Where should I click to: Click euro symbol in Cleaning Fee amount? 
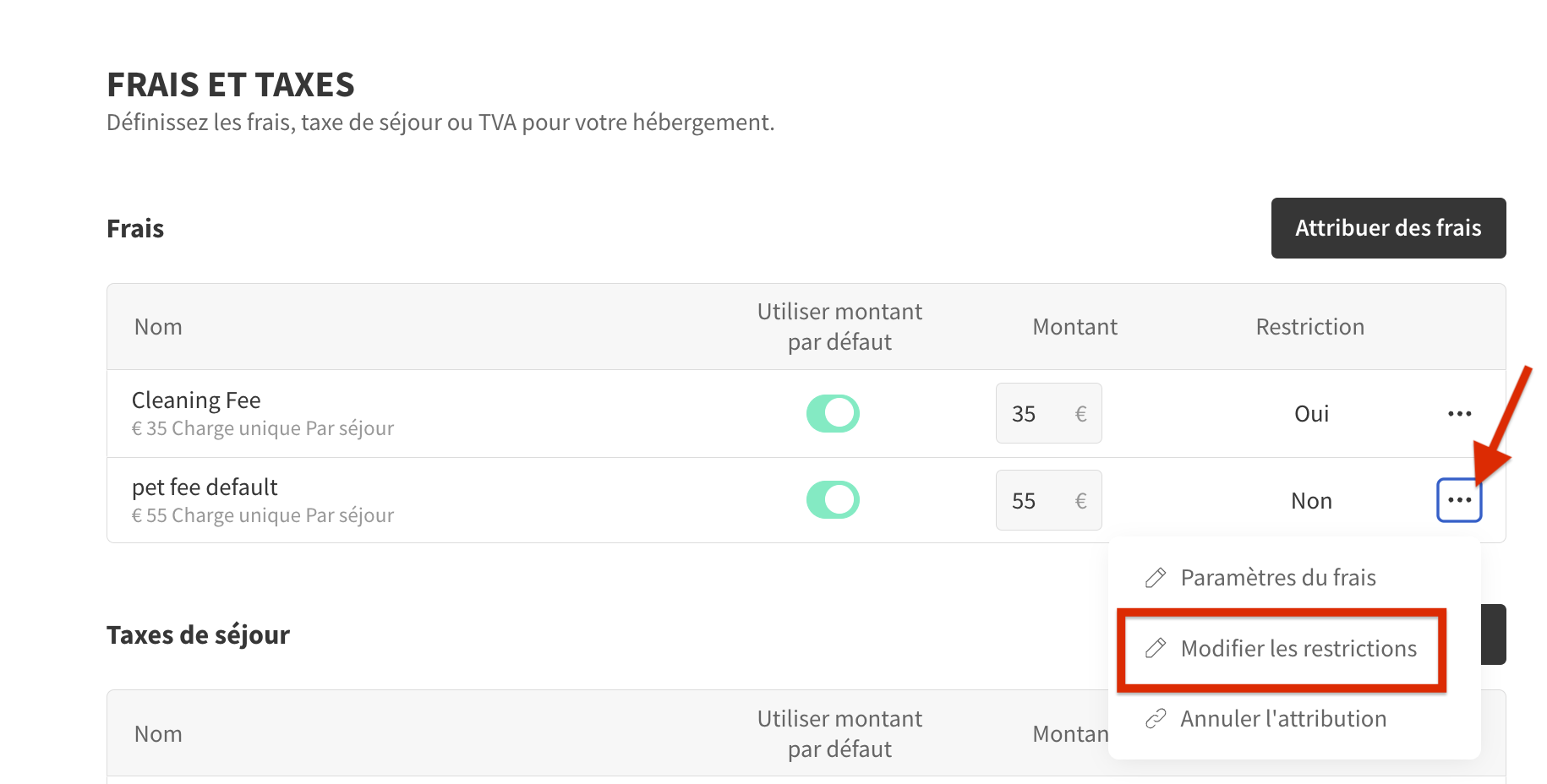[1080, 414]
